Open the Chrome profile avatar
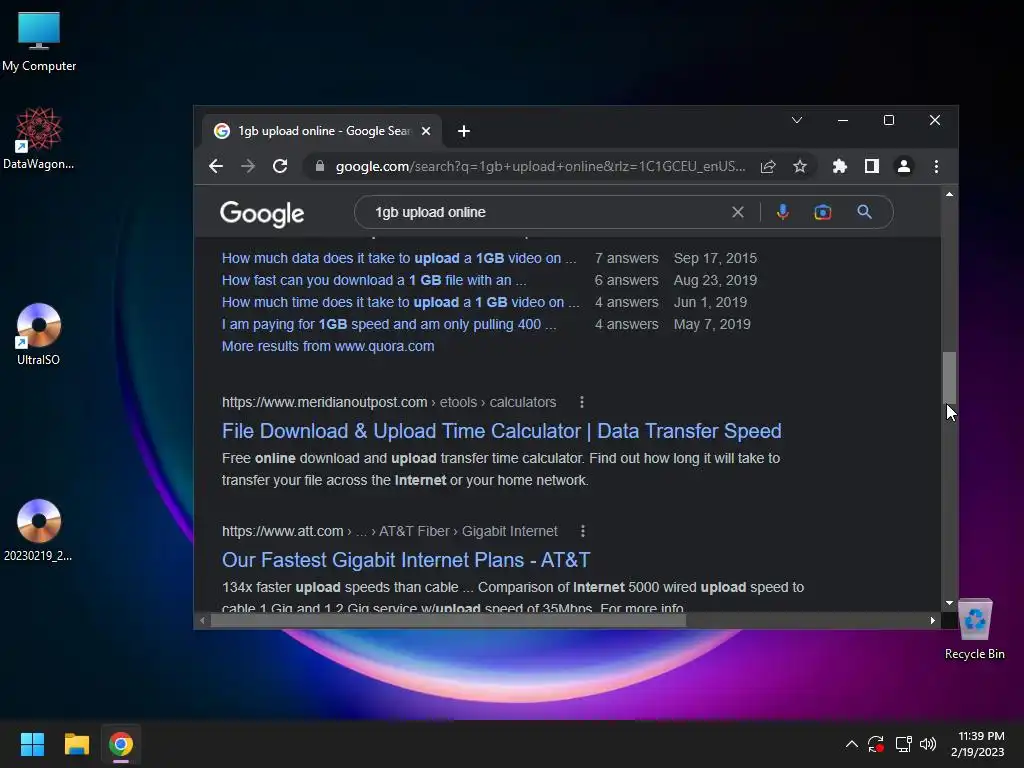 coord(904,167)
